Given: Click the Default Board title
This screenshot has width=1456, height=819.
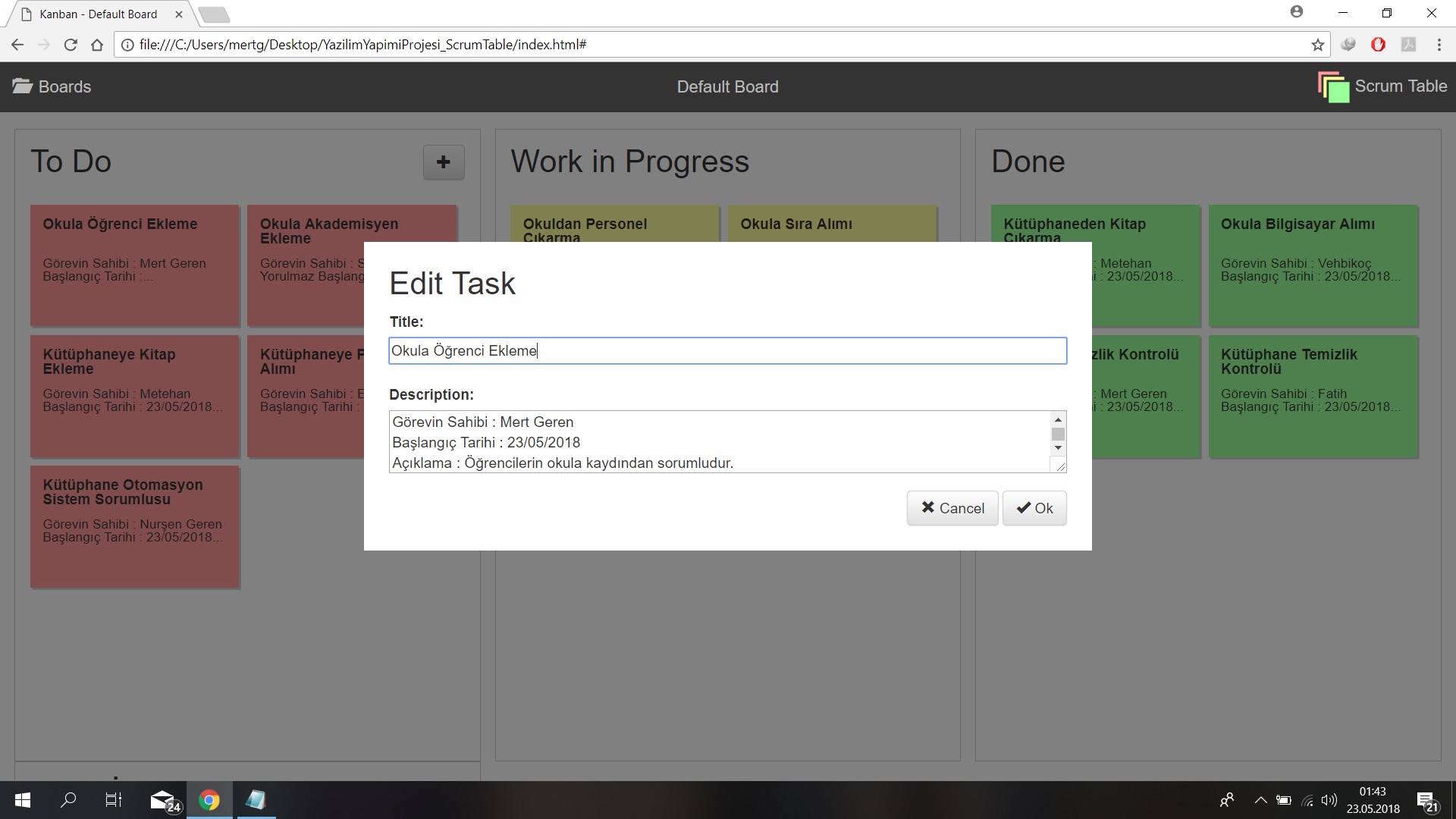Looking at the screenshot, I should coord(727,86).
